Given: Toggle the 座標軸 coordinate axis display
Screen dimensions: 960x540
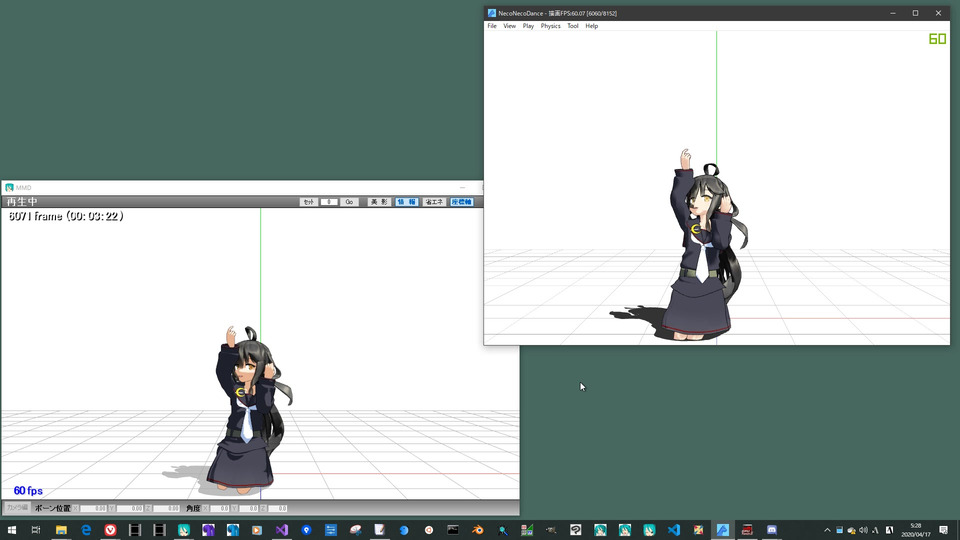Looking at the screenshot, I should 462,202.
